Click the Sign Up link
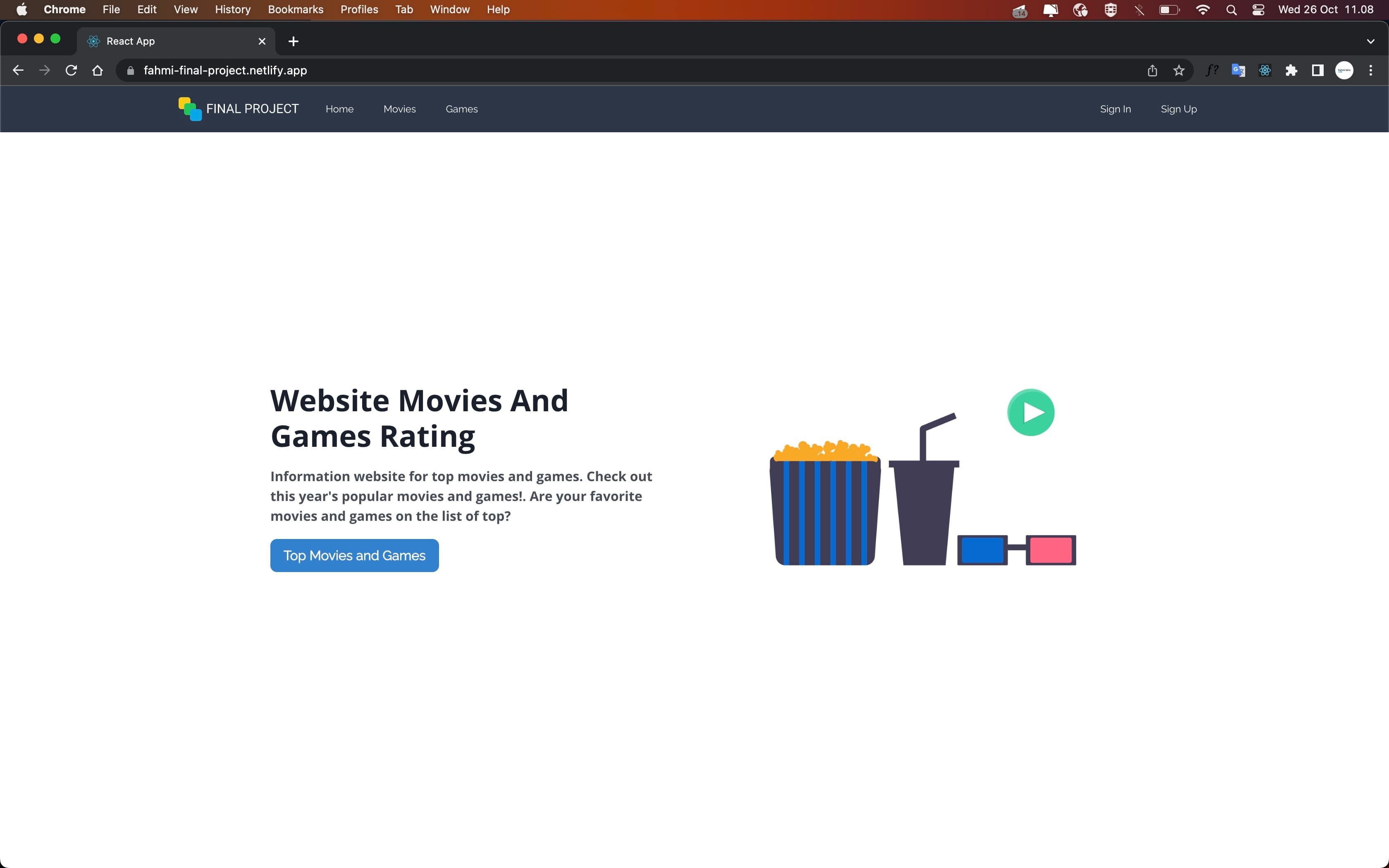The height and width of the screenshot is (868, 1389). pyautogui.click(x=1178, y=109)
